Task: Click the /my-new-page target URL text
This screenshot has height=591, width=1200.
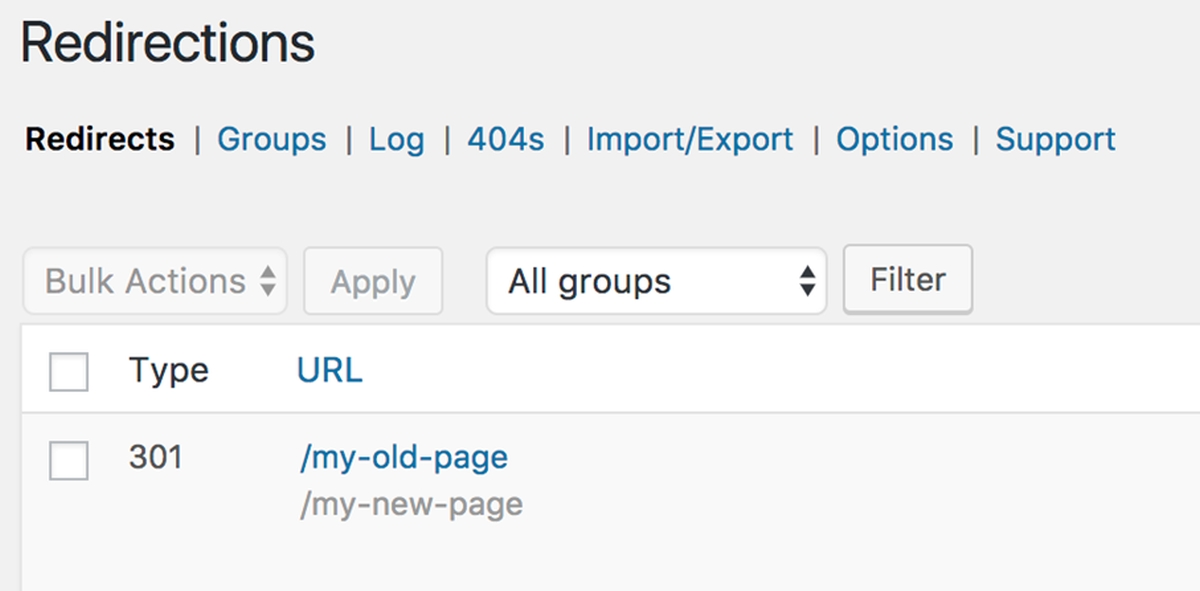Action: 411,504
